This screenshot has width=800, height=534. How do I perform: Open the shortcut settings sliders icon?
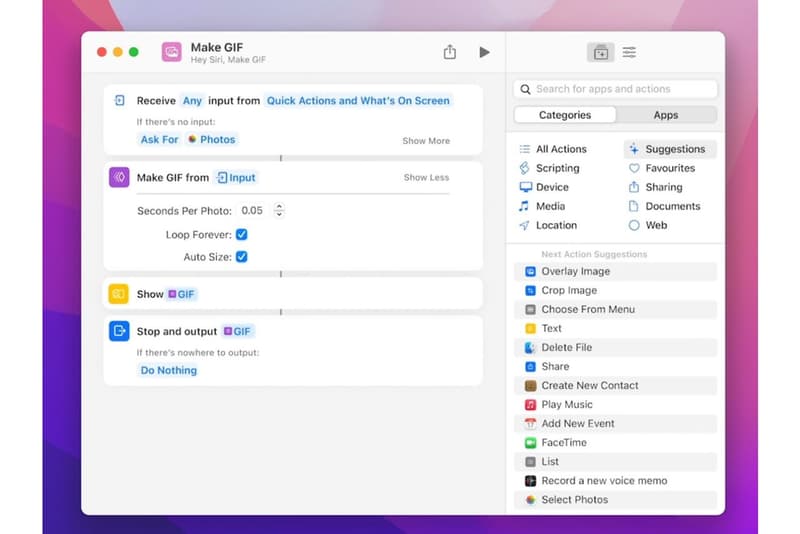[x=629, y=52]
